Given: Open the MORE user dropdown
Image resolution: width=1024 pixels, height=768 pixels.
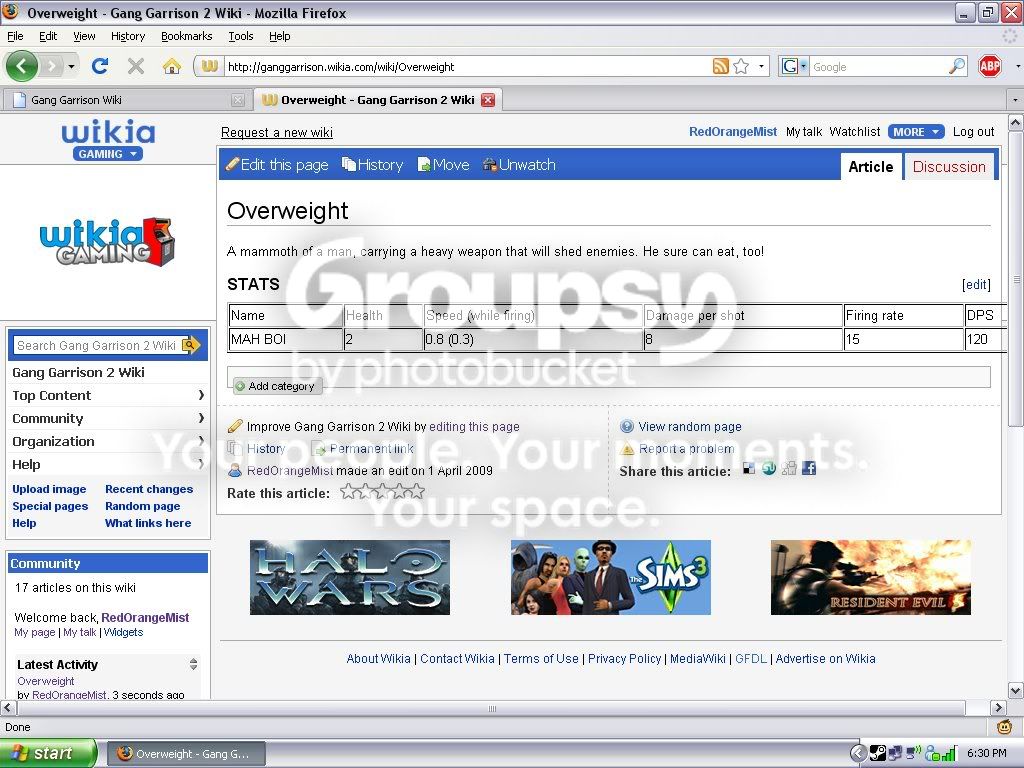Looking at the screenshot, I should tap(916, 132).
